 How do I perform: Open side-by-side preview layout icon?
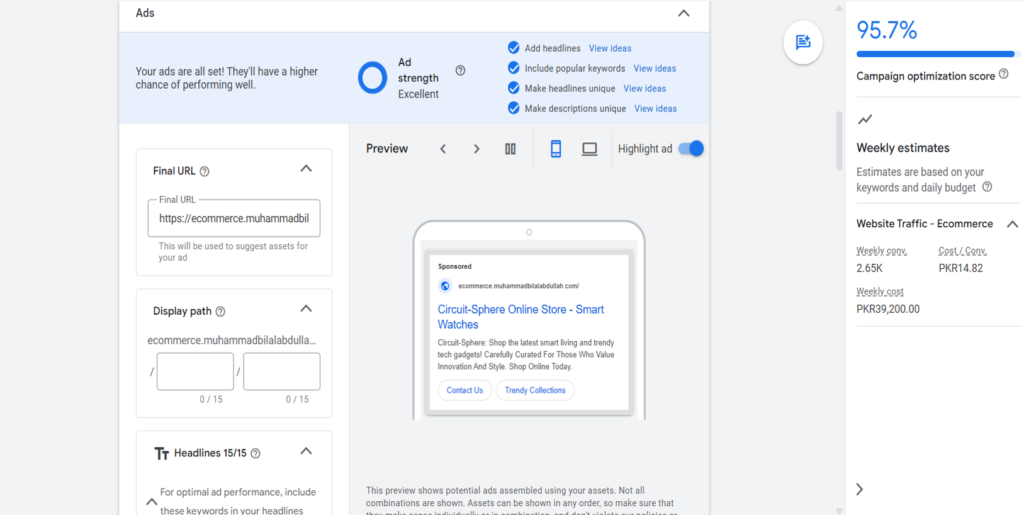[x=511, y=149]
